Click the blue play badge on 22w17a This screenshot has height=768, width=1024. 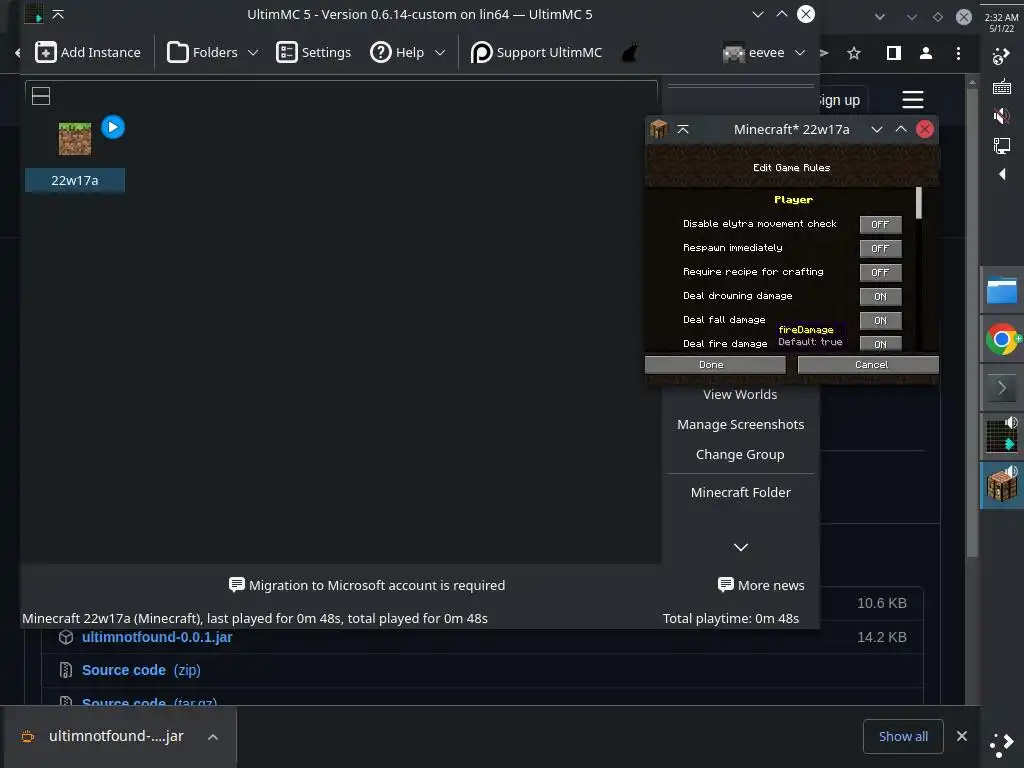click(113, 127)
